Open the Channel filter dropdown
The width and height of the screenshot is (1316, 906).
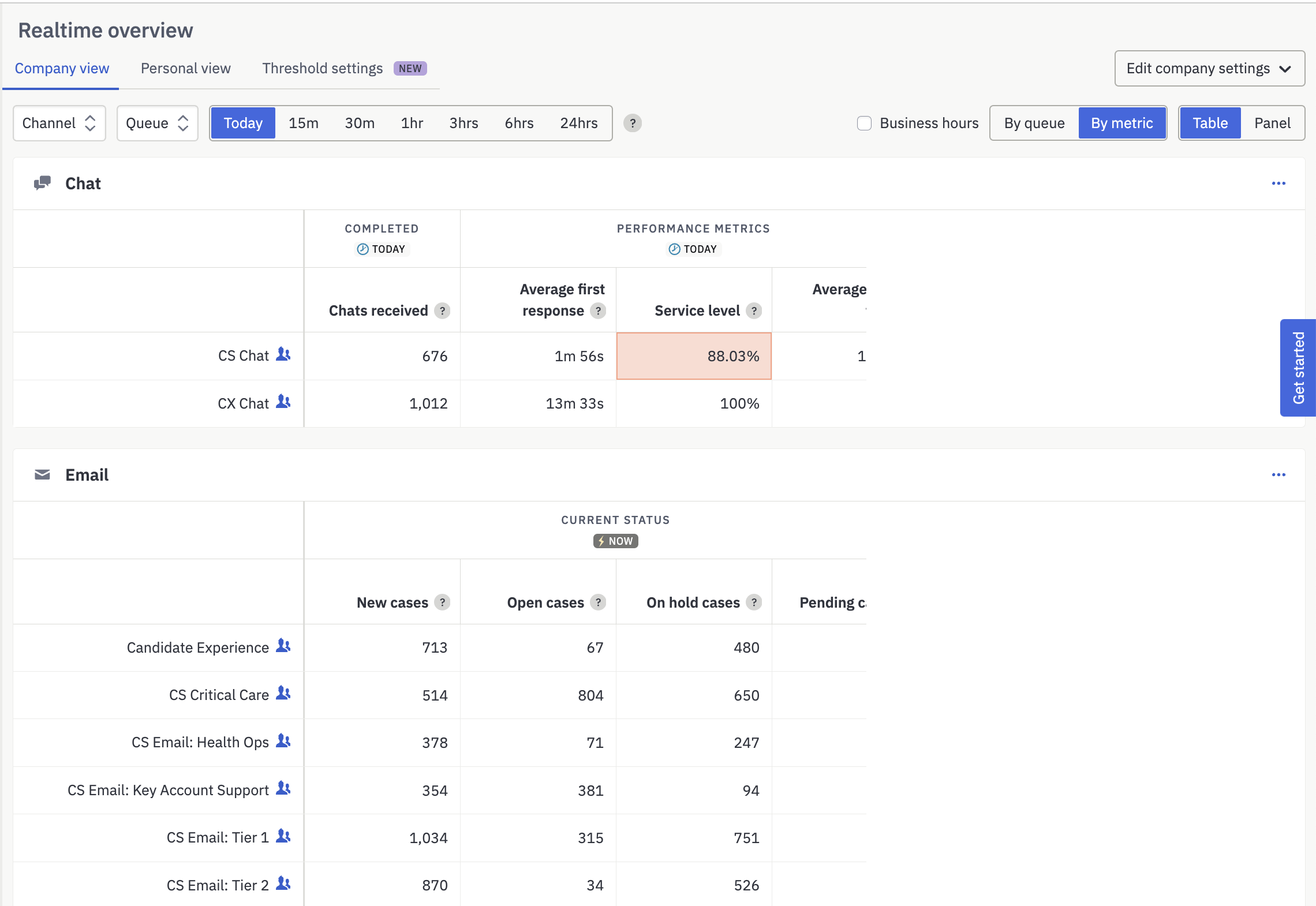point(59,123)
